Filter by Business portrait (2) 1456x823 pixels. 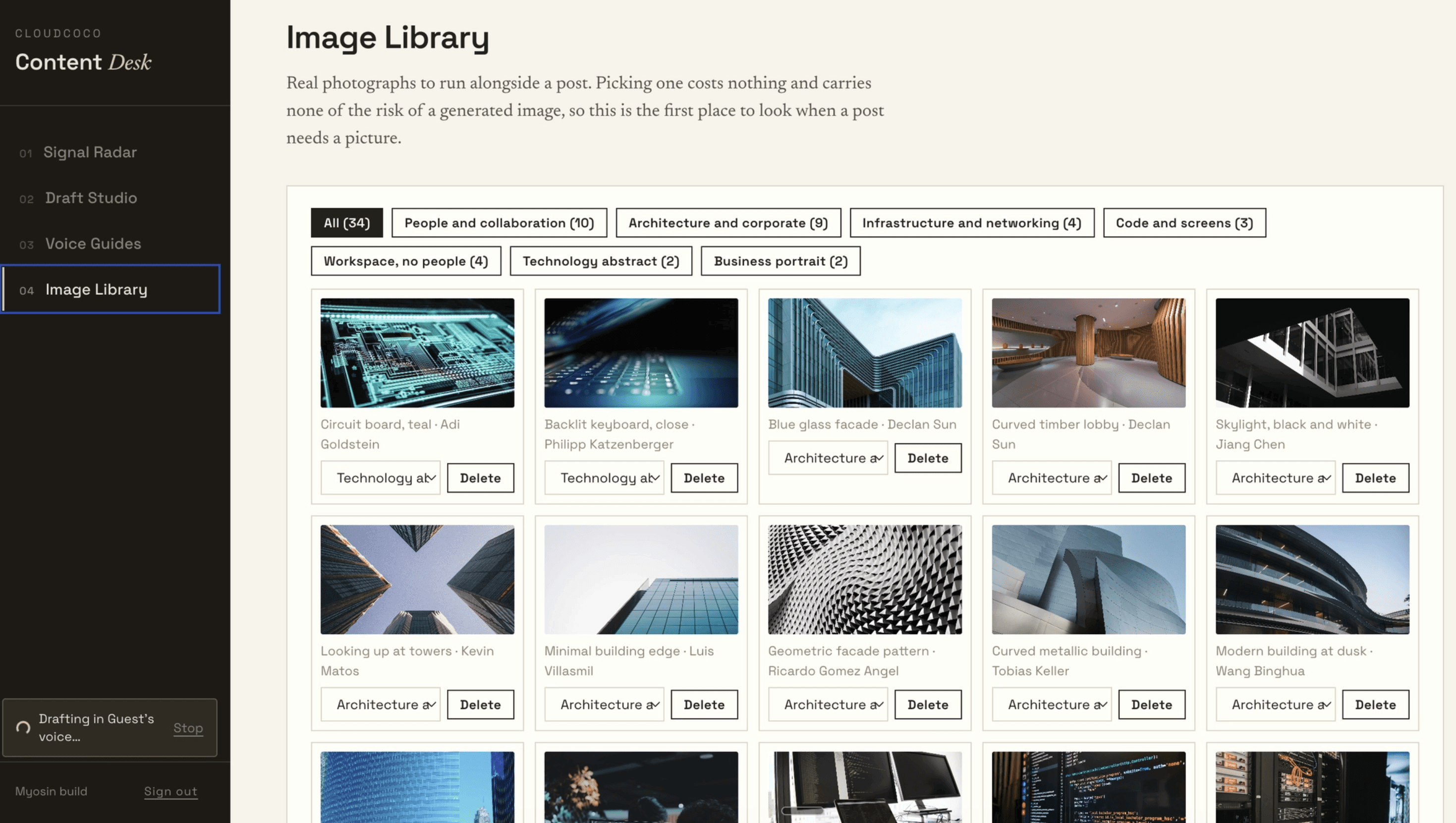tap(781, 261)
